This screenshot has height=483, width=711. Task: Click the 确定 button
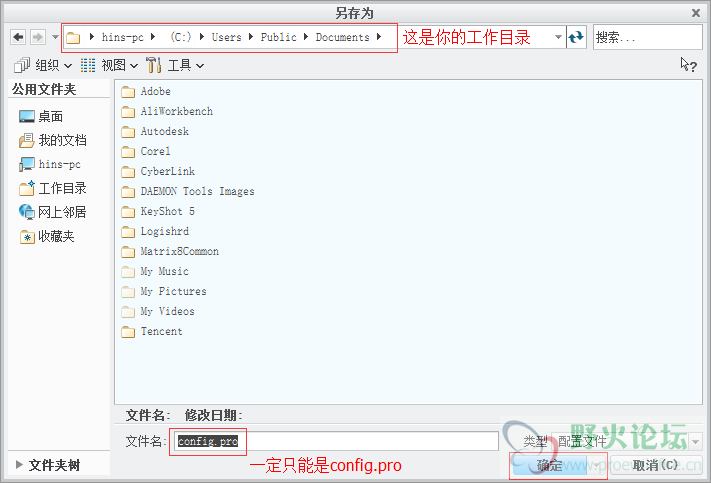click(550, 465)
